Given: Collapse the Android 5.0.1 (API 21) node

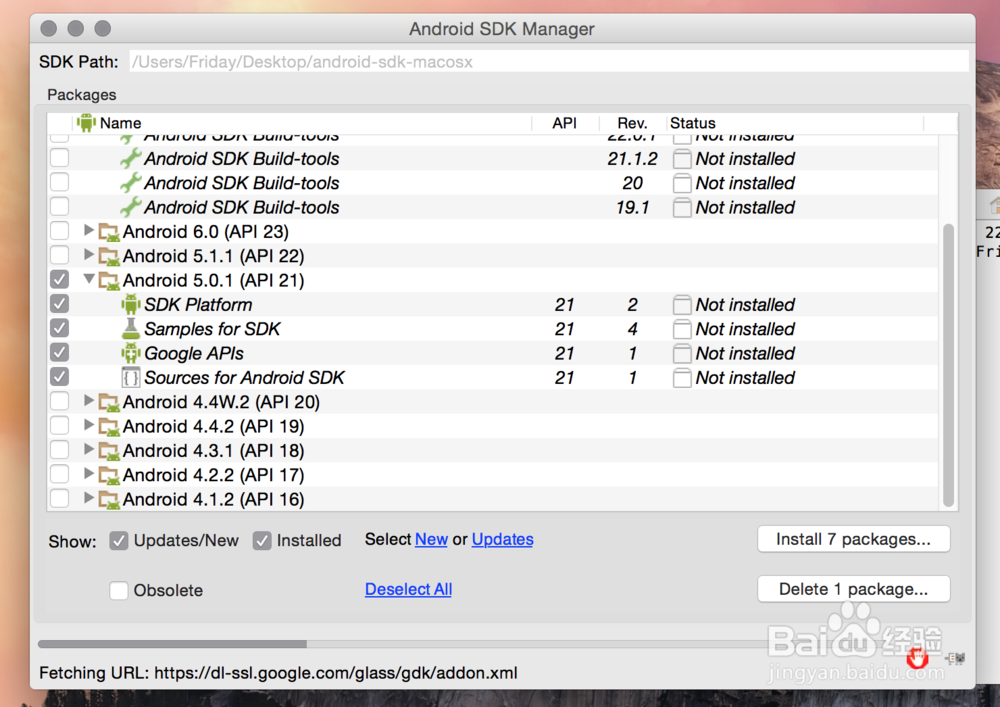Looking at the screenshot, I should [x=89, y=279].
